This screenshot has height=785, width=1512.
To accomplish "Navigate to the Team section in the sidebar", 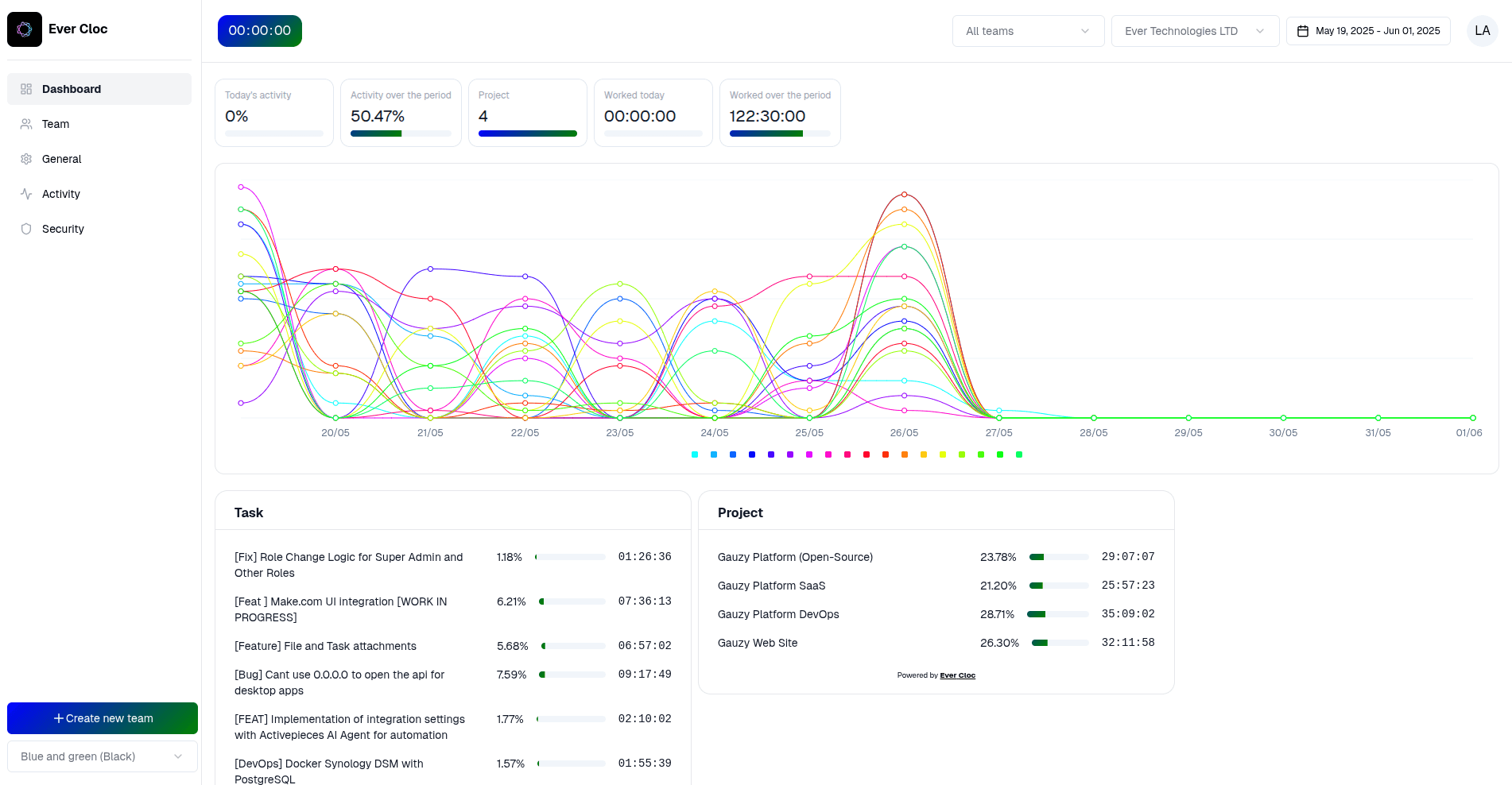I will (x=56, y=124).
